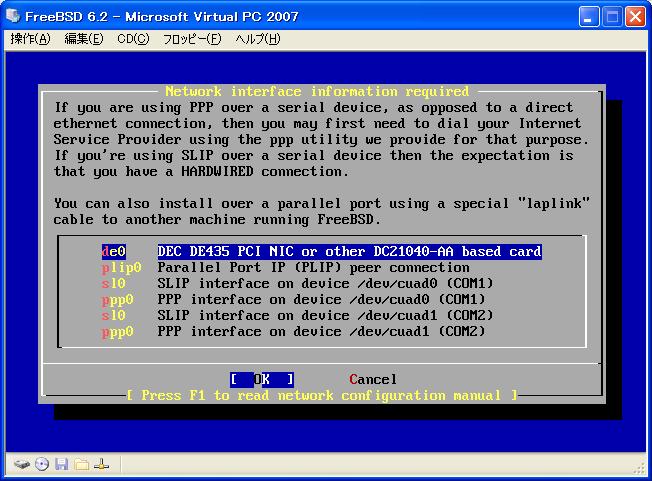This screenshot has width=652, height=481.
Task: Click the 'Network interface information required' title
Action: [317, 91]
